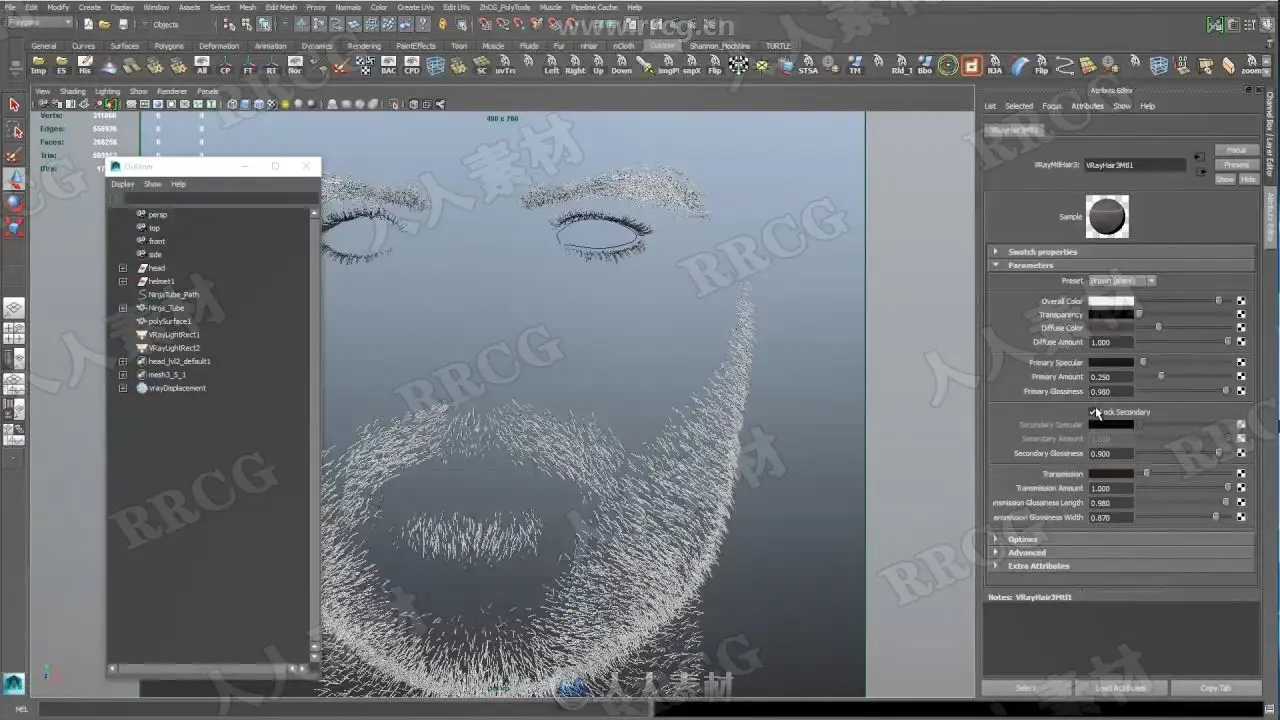Toggle the Lock Secondary checkbox
The image size is (1280, 720).
[1094, 411]
